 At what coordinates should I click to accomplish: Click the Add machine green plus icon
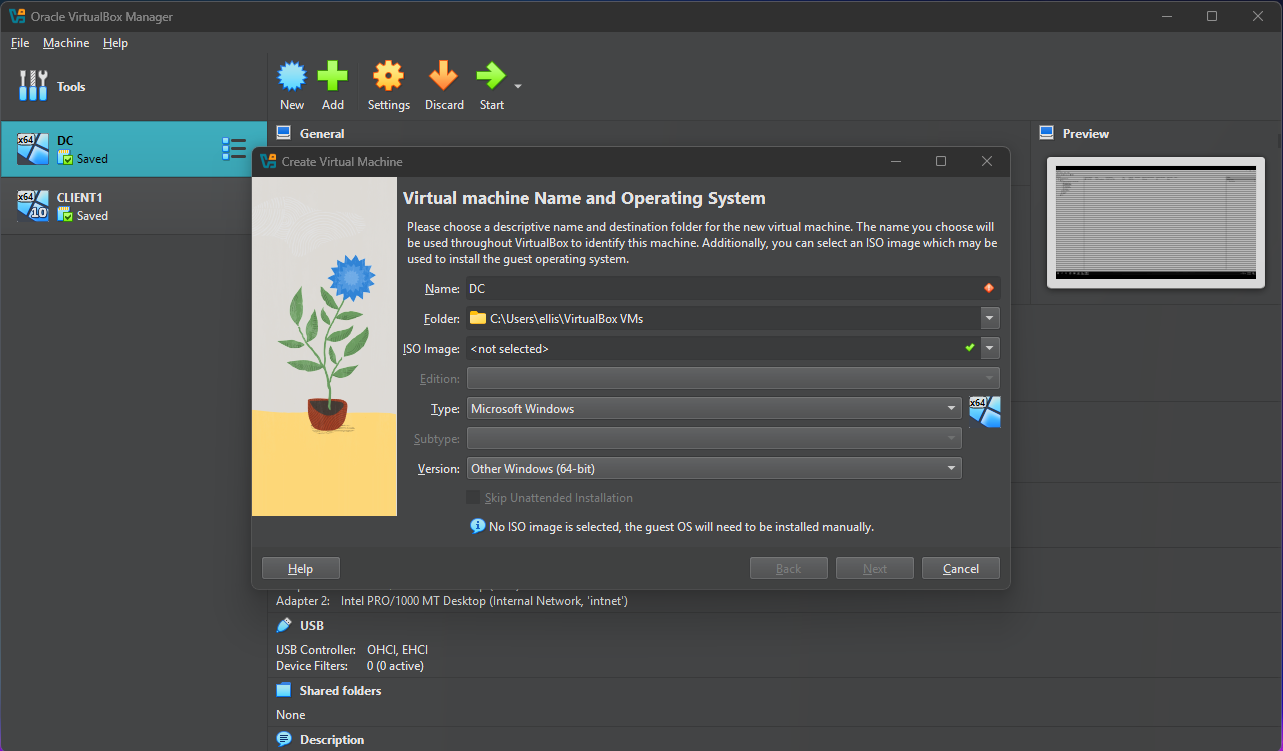coord(333,76)
